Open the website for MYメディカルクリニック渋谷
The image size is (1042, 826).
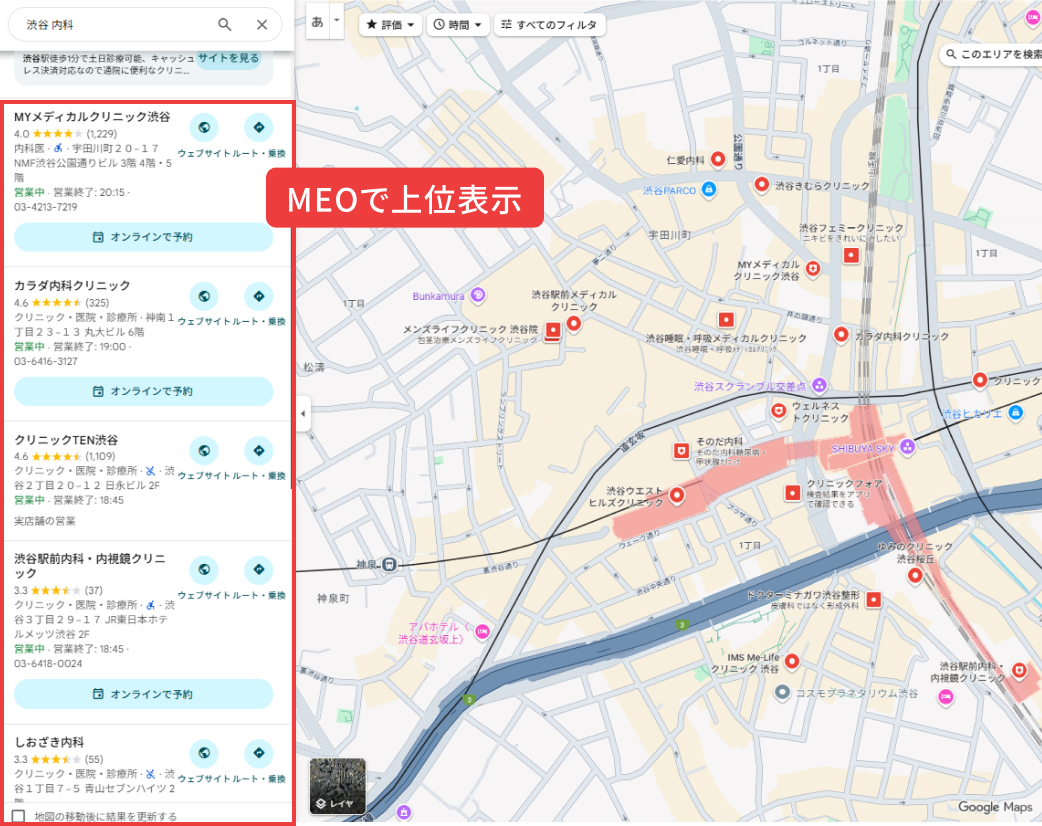[204, 128]
